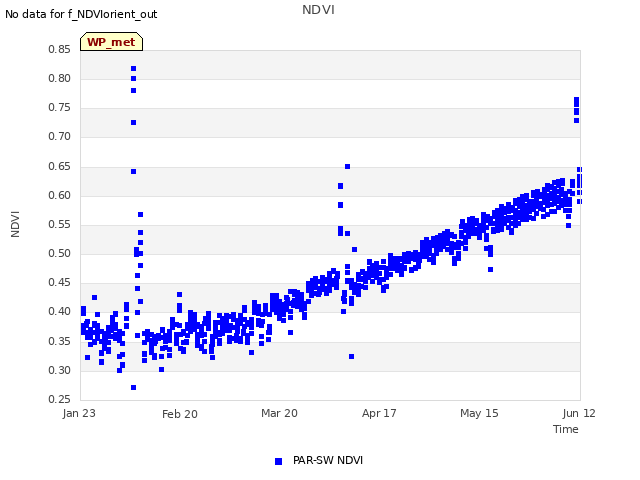Click the 0.70 y-axis tick label
The width and height of the screenshot is (640, 480).
pyautogui.click(x=59, y=137)
